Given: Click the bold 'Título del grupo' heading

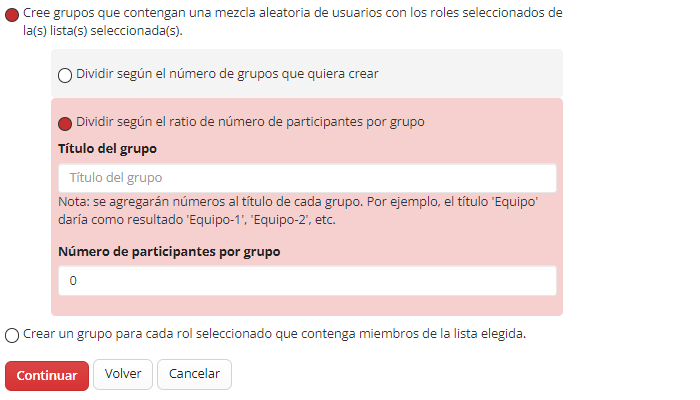Looking at the screenshot, I should click(x=107, y=149).
